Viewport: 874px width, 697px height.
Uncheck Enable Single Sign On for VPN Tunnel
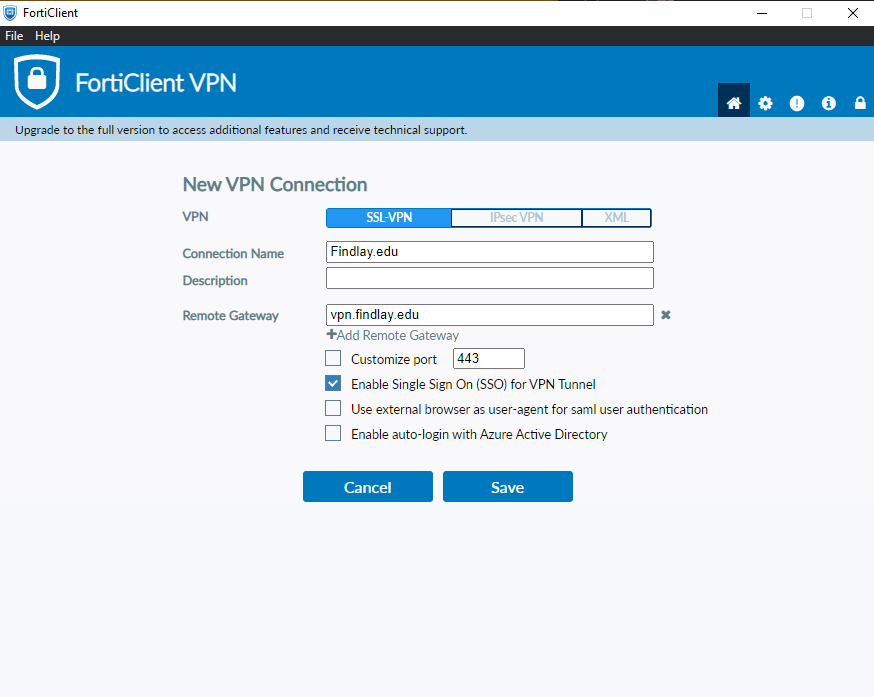tap(333, 383)
